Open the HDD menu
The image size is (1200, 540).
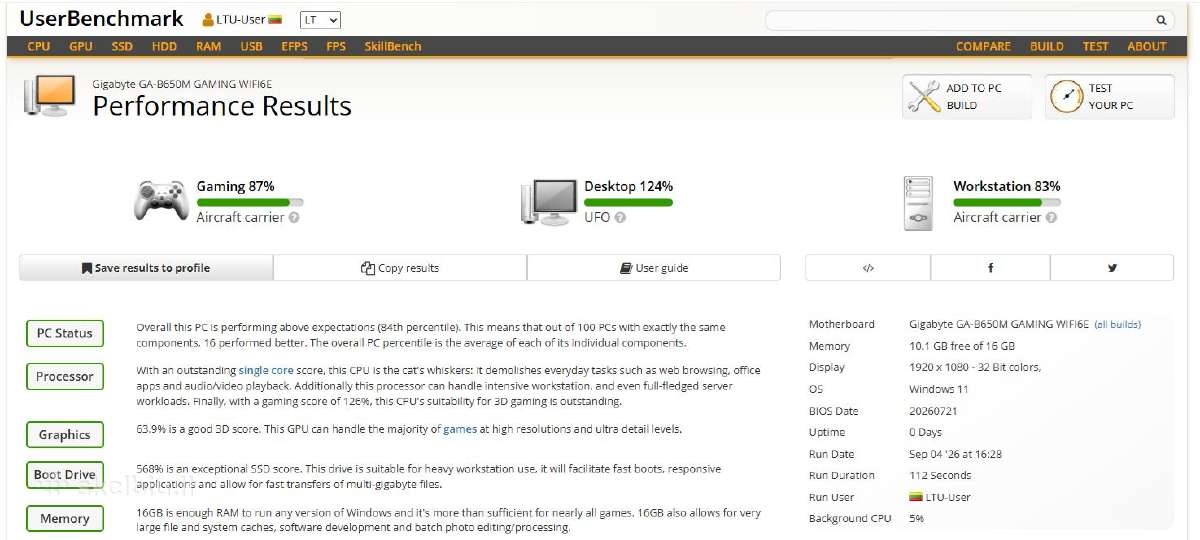(x=164, y=46)
